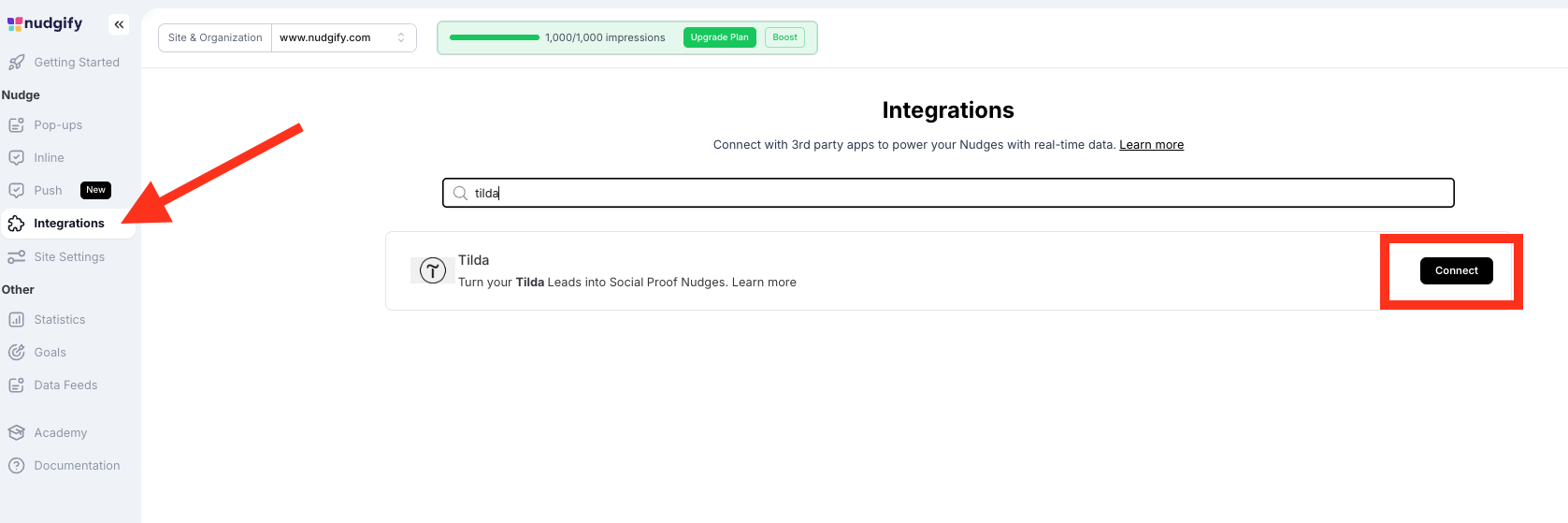Click the Goals target icon
Viewport: 1568px width, 523px height.
[16, 353]
